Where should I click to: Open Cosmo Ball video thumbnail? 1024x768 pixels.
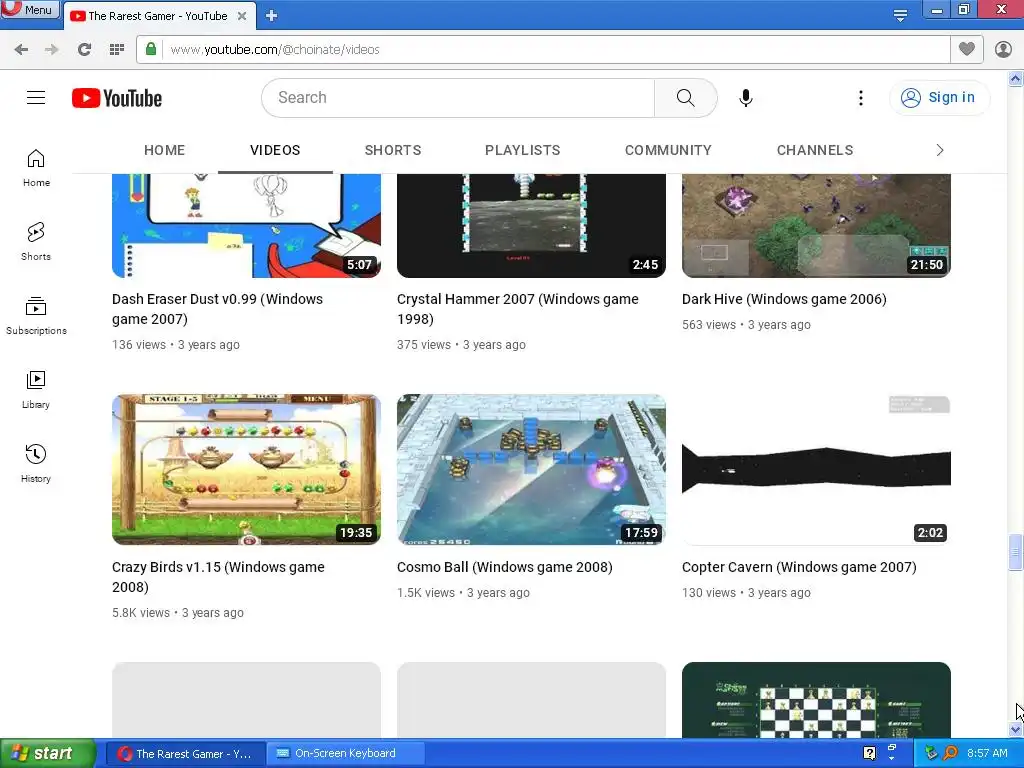pos(531,470)
